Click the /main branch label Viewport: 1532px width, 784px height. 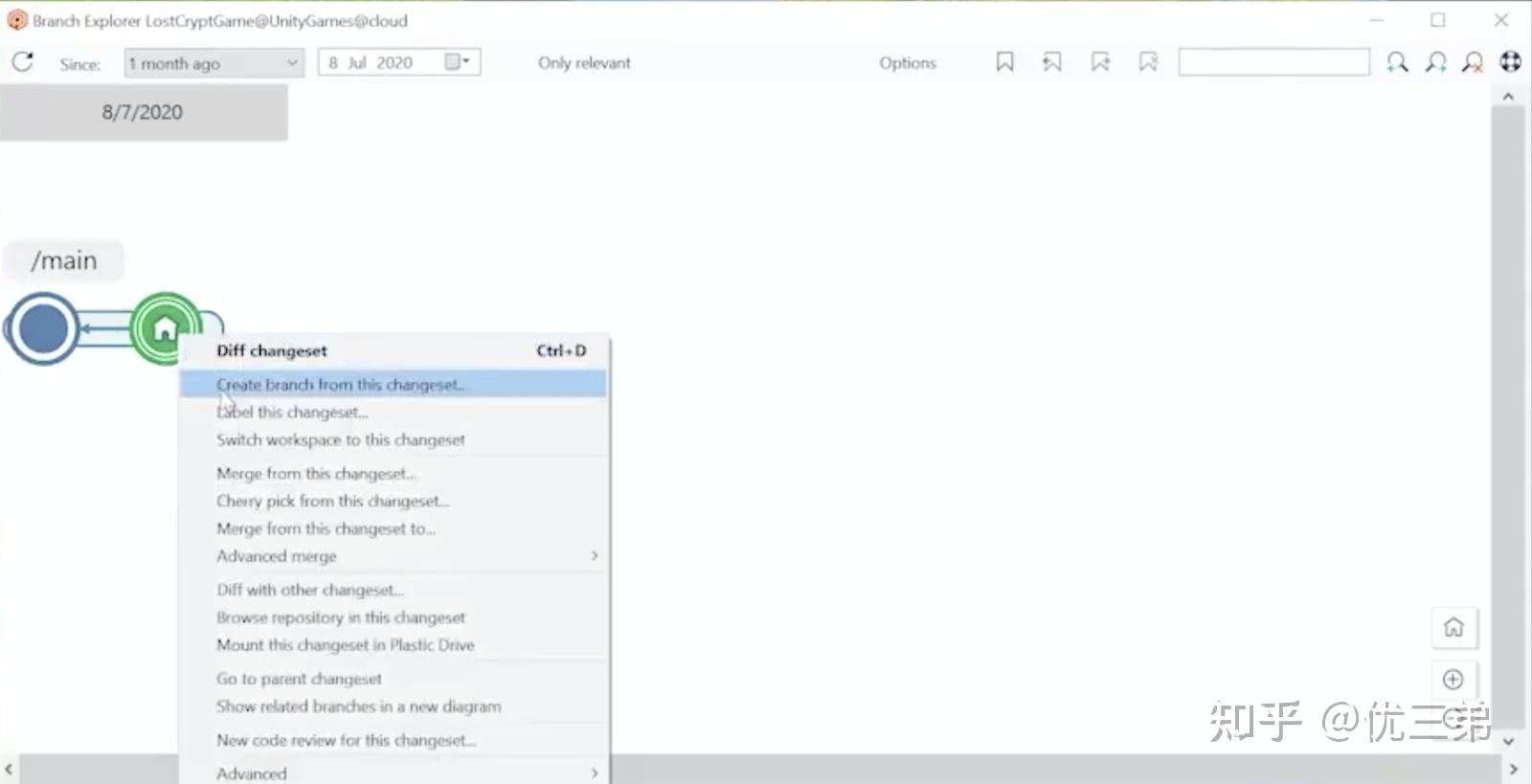64,260
